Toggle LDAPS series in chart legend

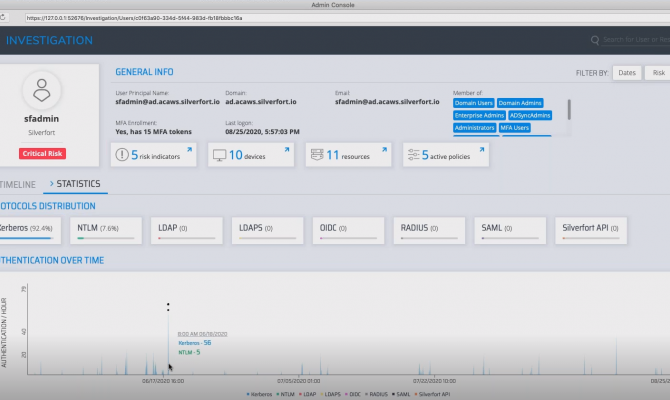pos(331,394)
